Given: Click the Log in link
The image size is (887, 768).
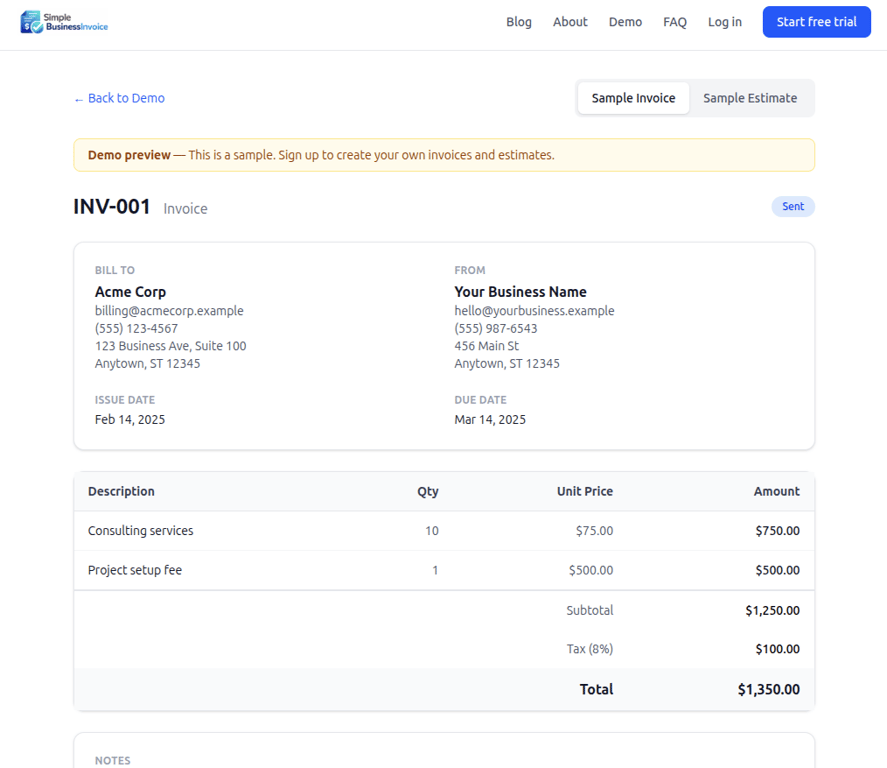Looking at the screenshot, I should click(x=724, y=21).
